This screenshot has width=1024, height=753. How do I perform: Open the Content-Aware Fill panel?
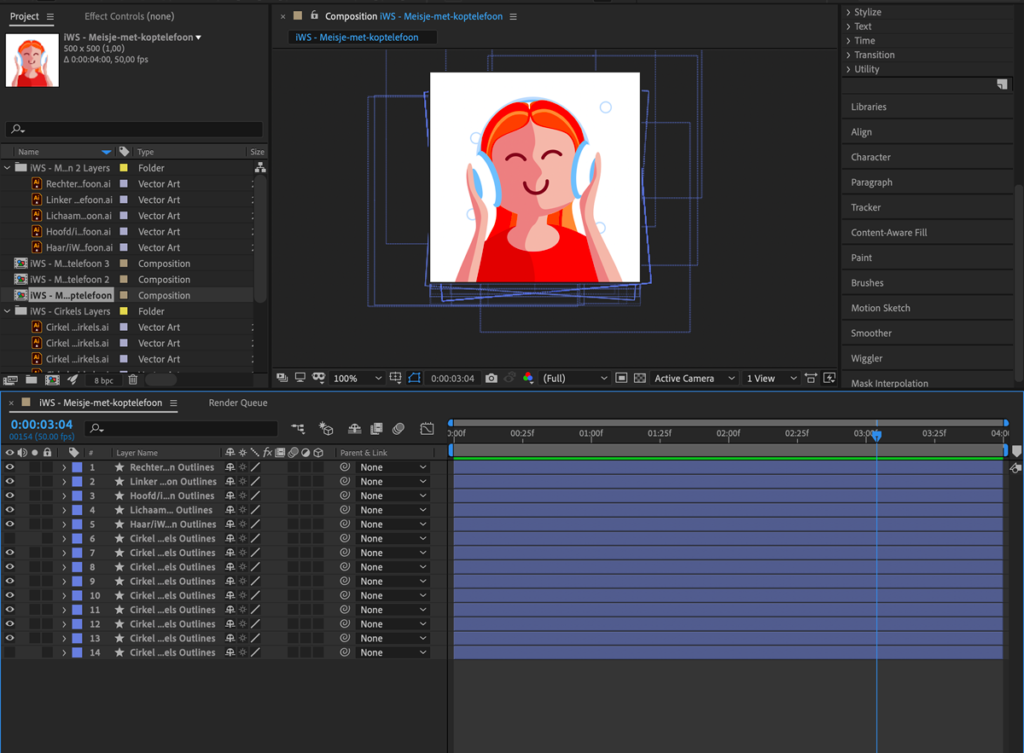tap(888, 233)
